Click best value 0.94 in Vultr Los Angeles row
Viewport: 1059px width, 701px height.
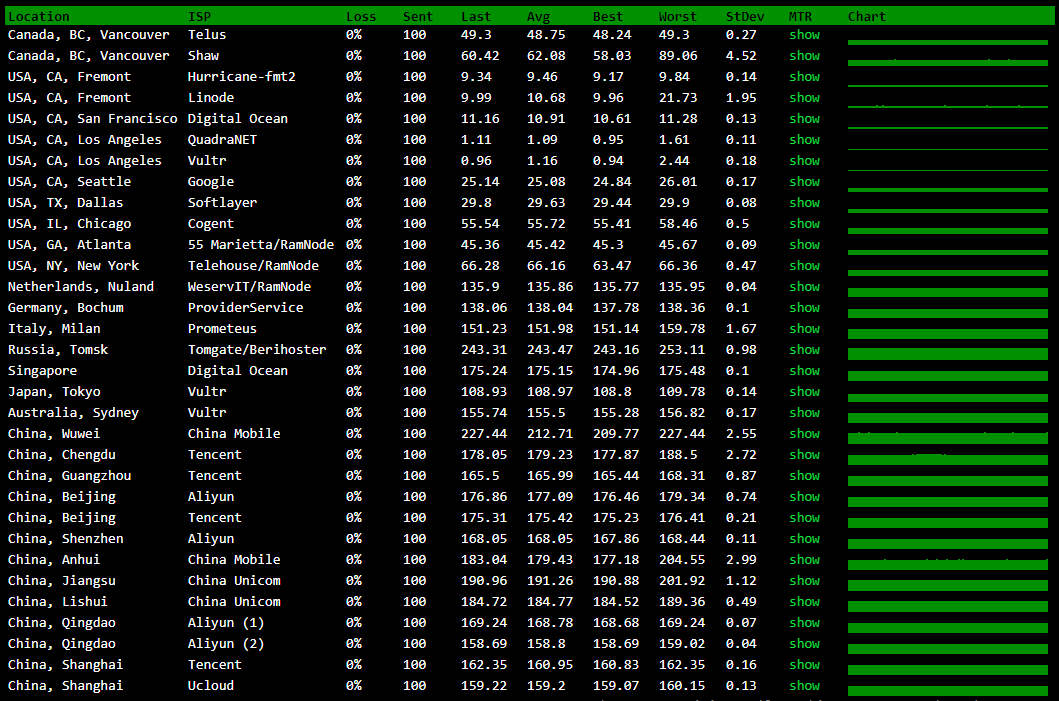click(x=608, y=160)
